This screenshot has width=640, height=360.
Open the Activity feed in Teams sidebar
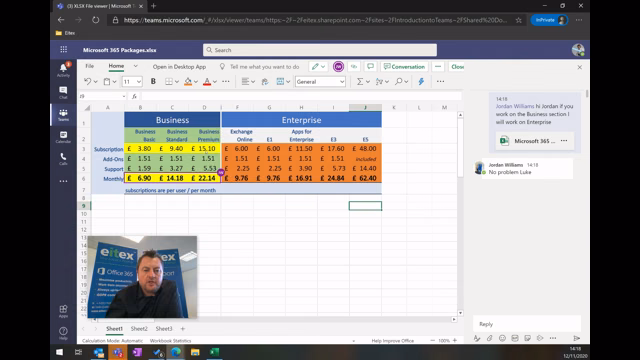click(x=63, y=70)
